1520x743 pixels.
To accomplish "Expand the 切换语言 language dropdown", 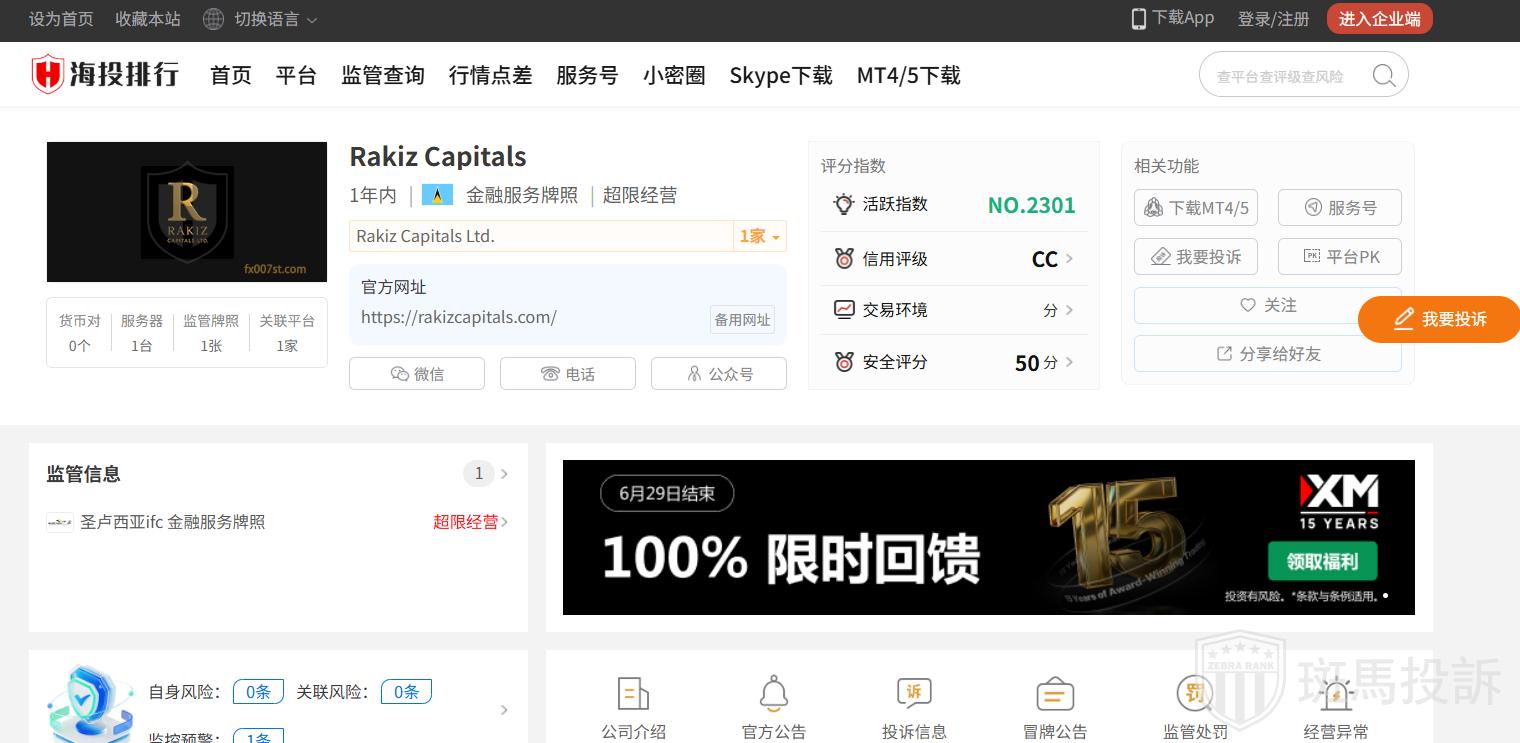I will click(260, 19).
